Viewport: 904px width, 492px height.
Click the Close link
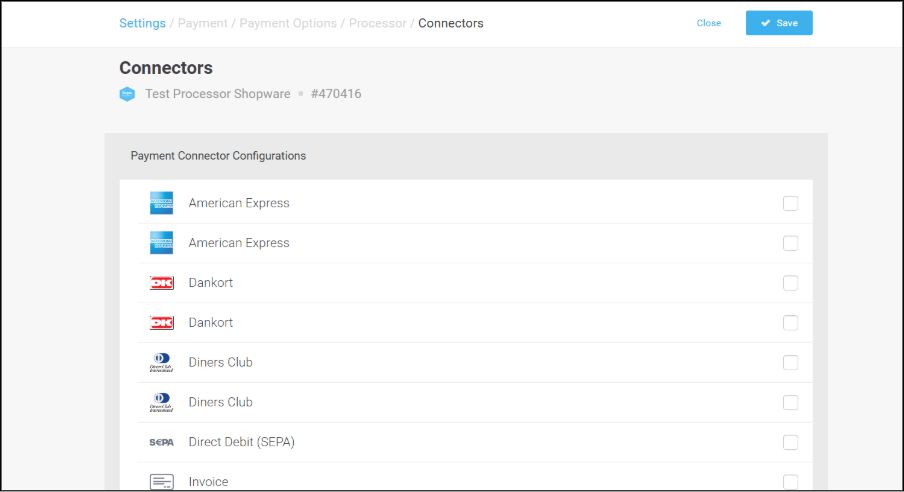point(709,23)
